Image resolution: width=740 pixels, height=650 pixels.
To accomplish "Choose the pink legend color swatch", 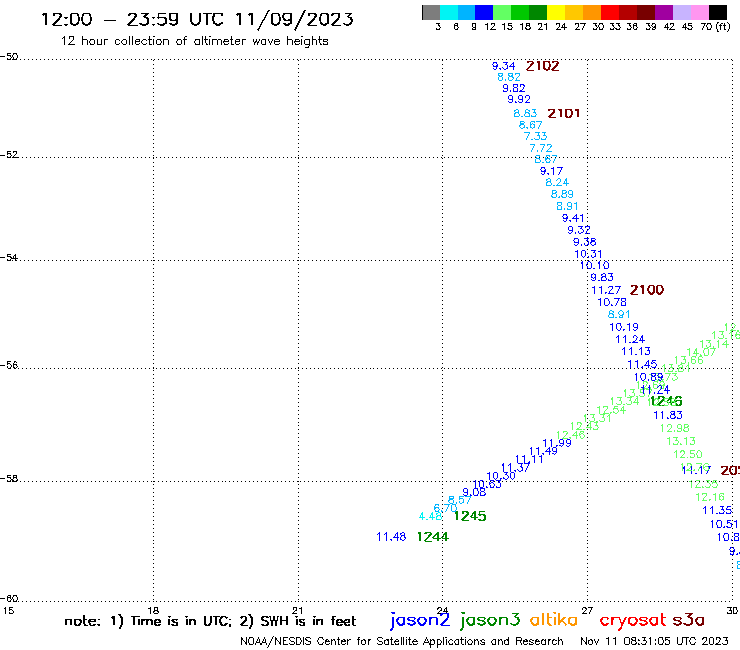I will point(700,12).
